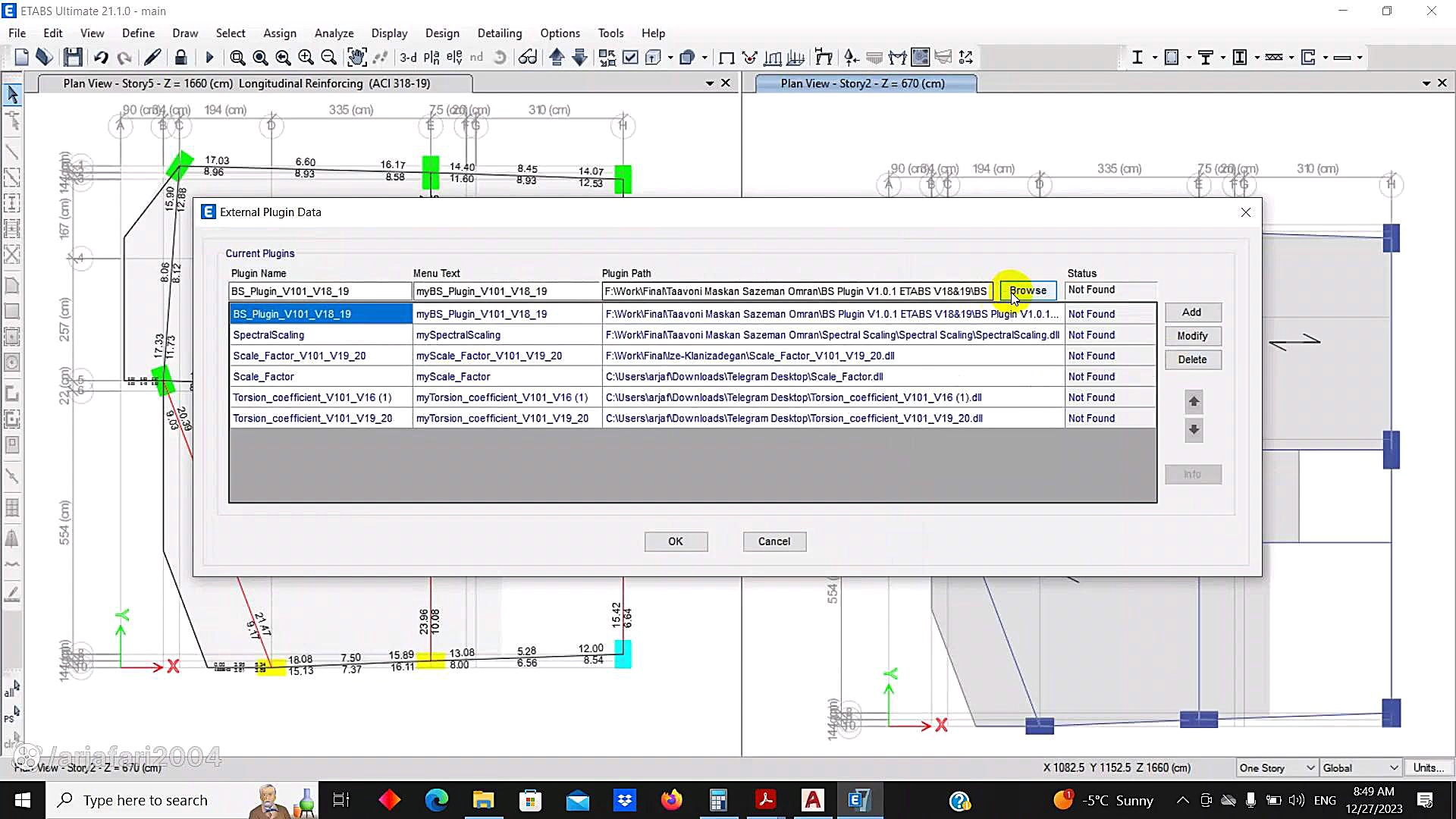Open the File menu

17,33
